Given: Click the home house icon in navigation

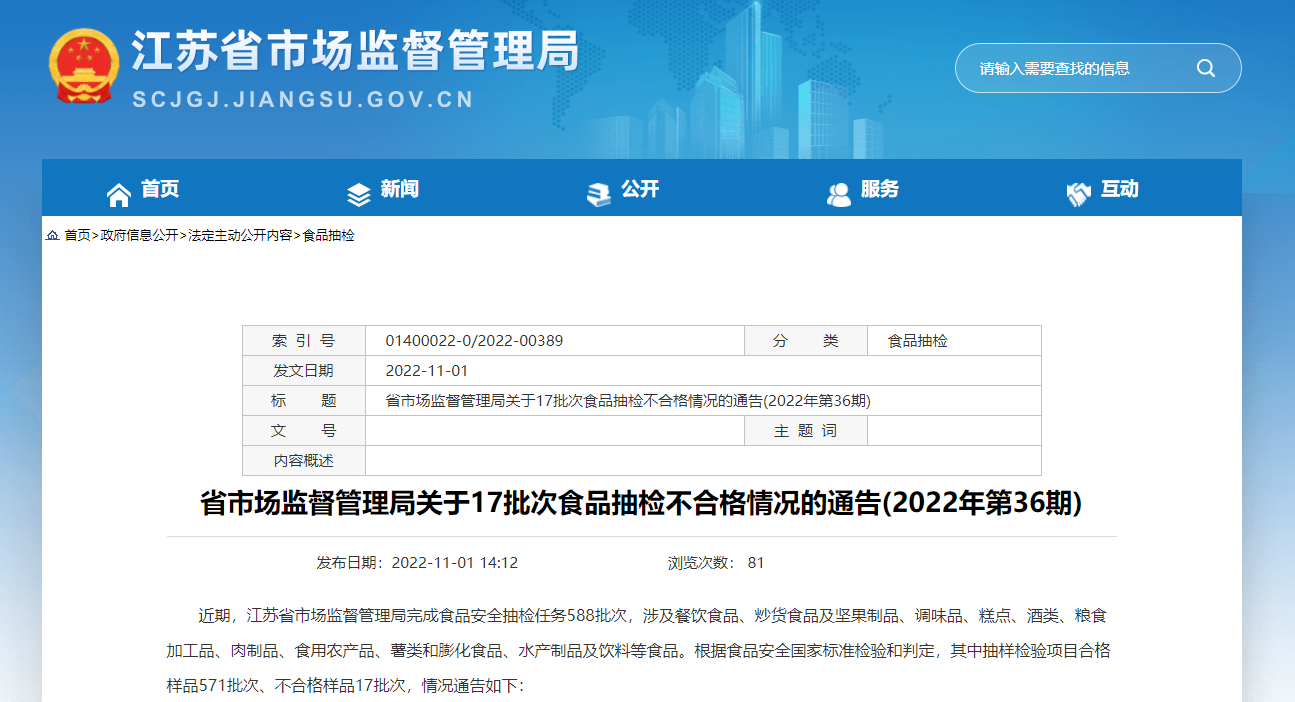Looking at the screenshot, I should tap(119, 194).
